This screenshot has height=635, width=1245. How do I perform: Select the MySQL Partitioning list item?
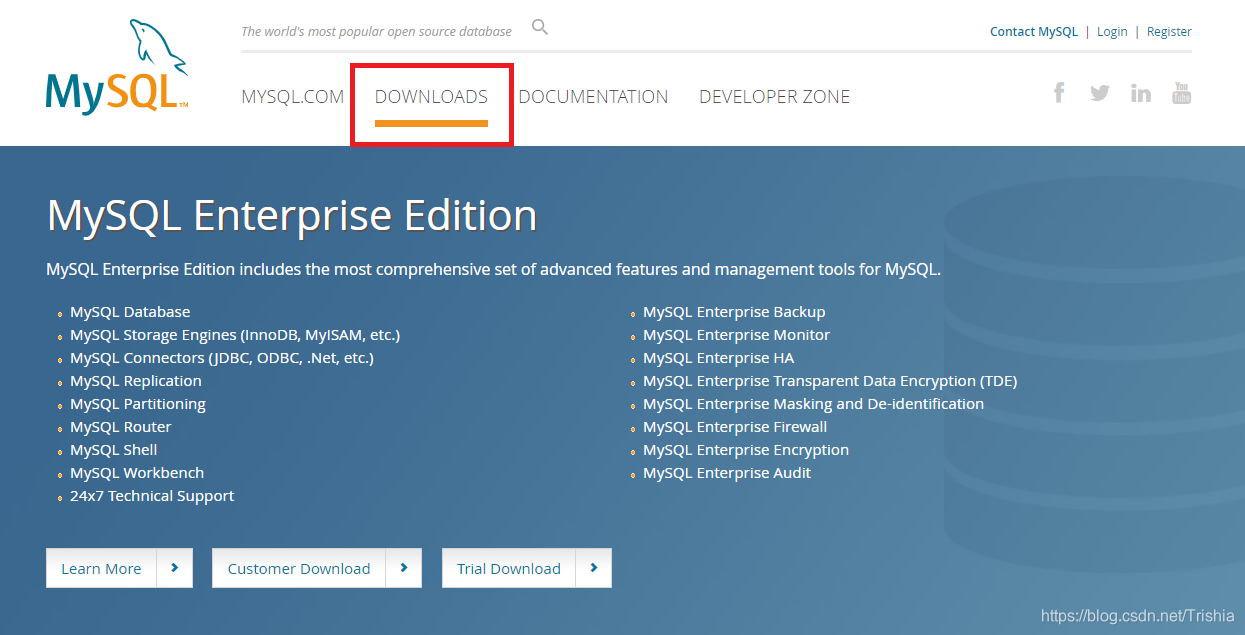click(138, 404)
